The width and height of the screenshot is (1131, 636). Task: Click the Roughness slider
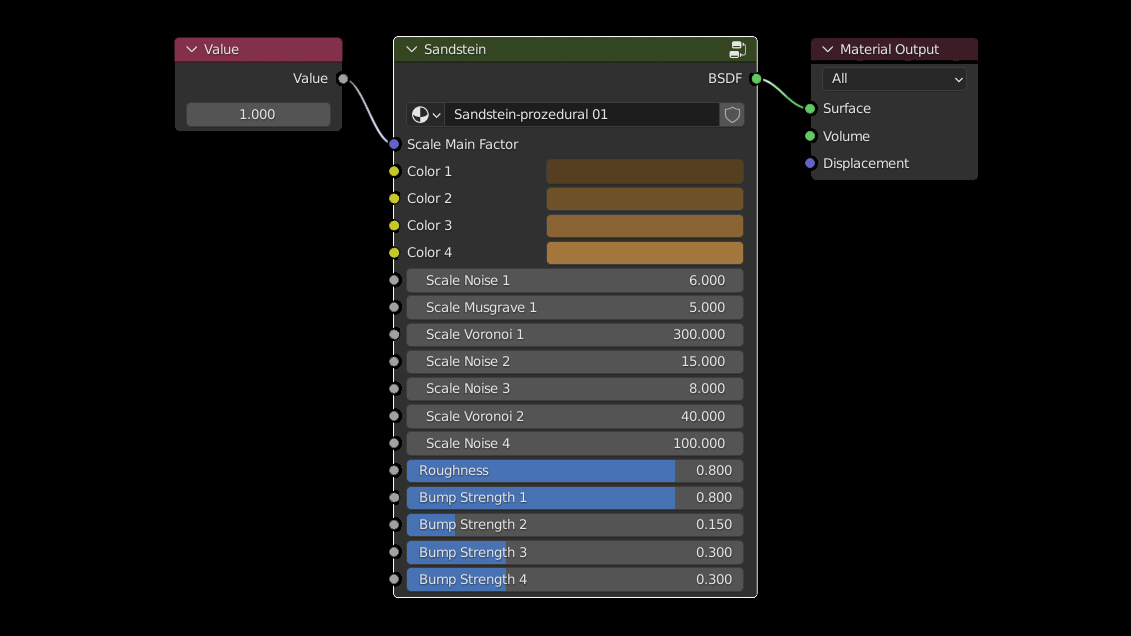click(574, 470)
